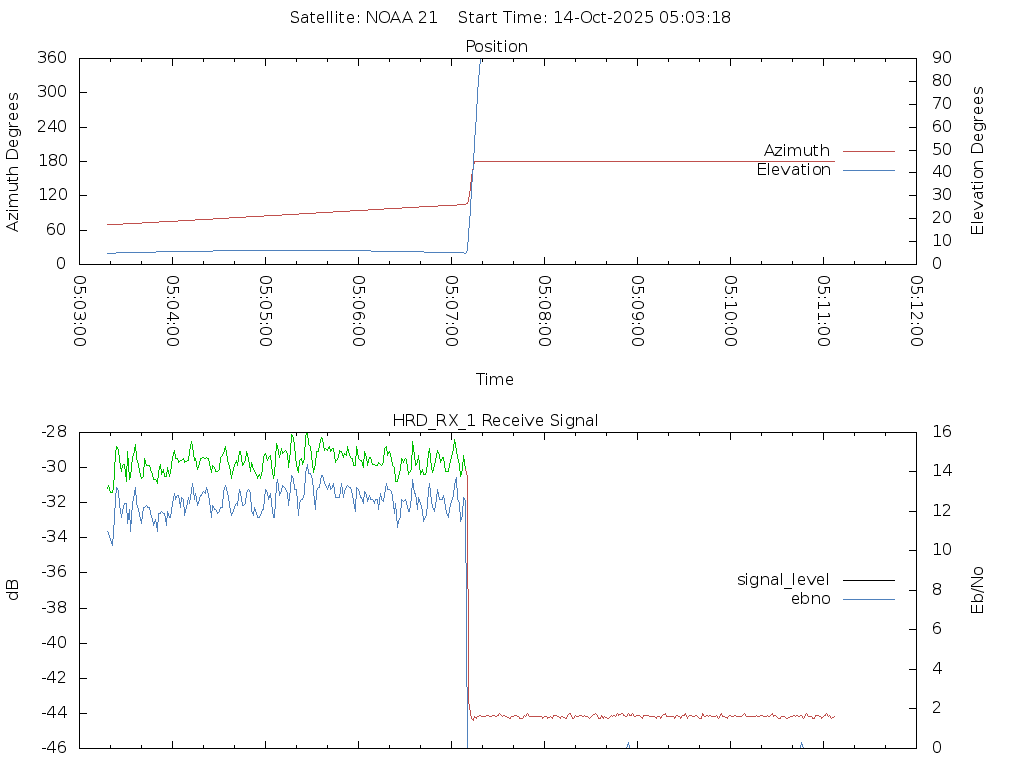Click the Eb/No axis label
Screen dimensions: 1024x768
coord(978,589)
